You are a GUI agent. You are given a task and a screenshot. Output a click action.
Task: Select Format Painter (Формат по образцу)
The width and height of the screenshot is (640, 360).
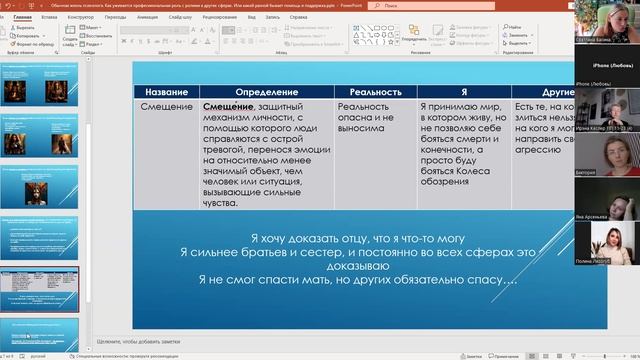pos(32,44)
